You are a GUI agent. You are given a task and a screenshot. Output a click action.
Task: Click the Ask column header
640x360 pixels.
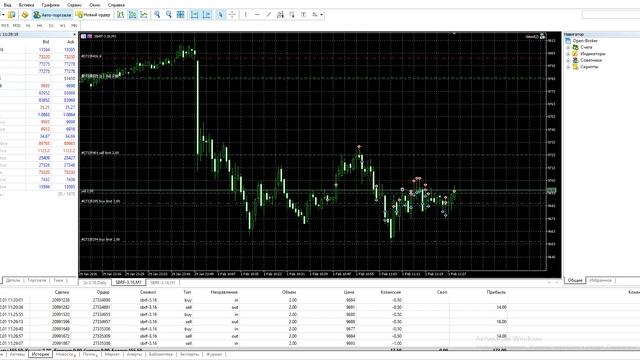[71, 42]
